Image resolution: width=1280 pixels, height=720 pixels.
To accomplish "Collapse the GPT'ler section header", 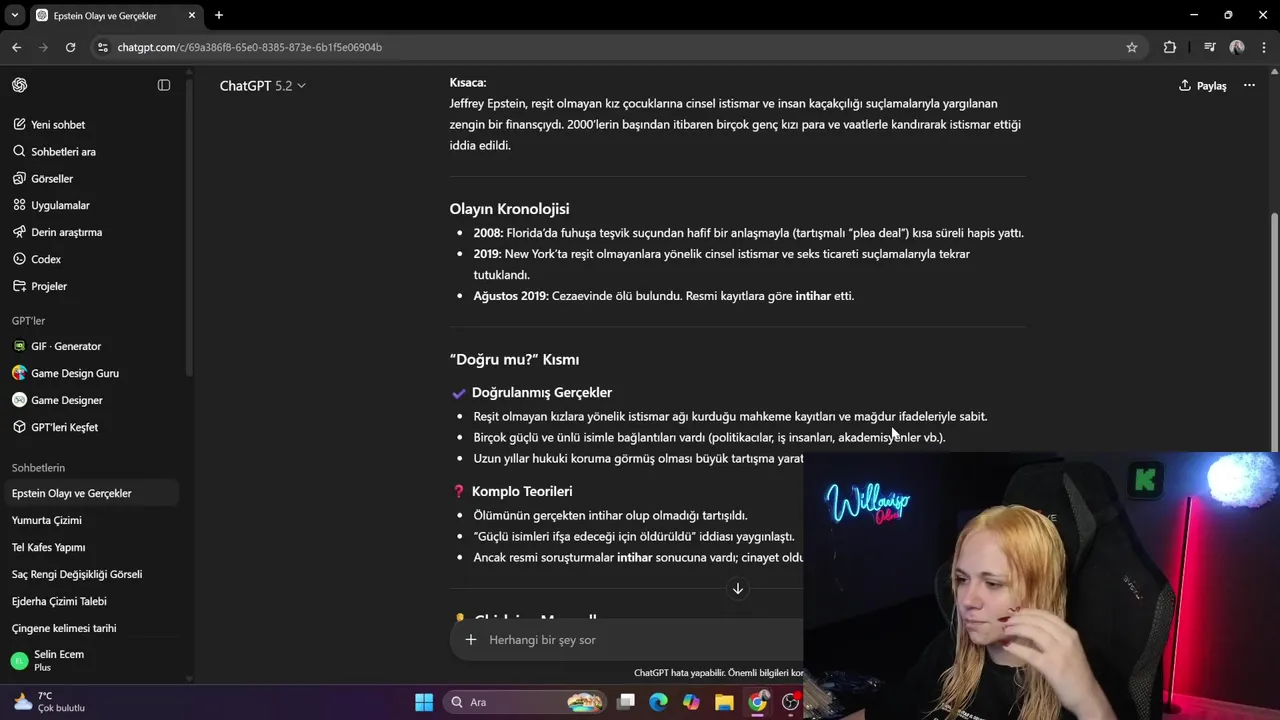I will point(29,321).
